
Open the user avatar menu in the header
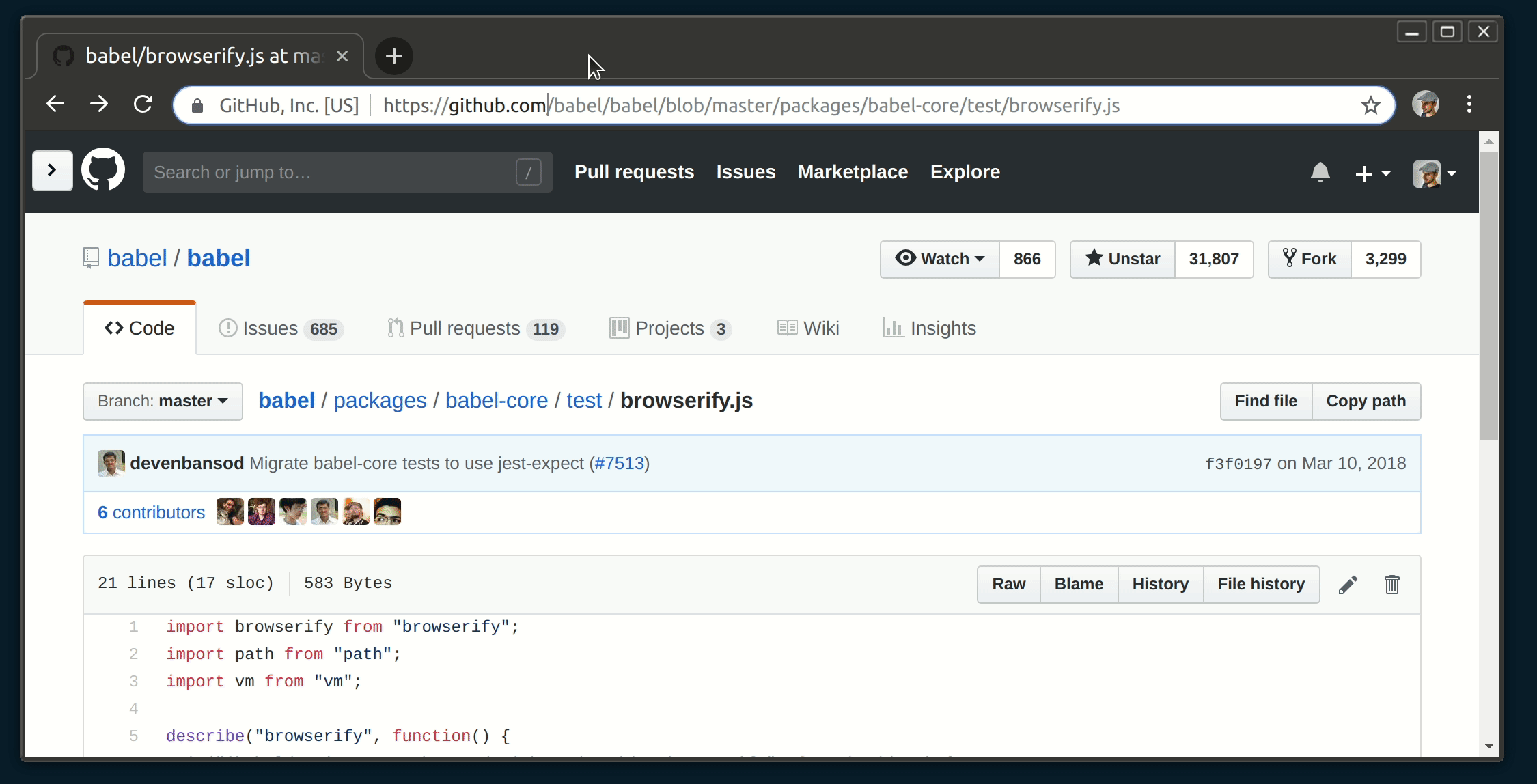coord(1435,173)
